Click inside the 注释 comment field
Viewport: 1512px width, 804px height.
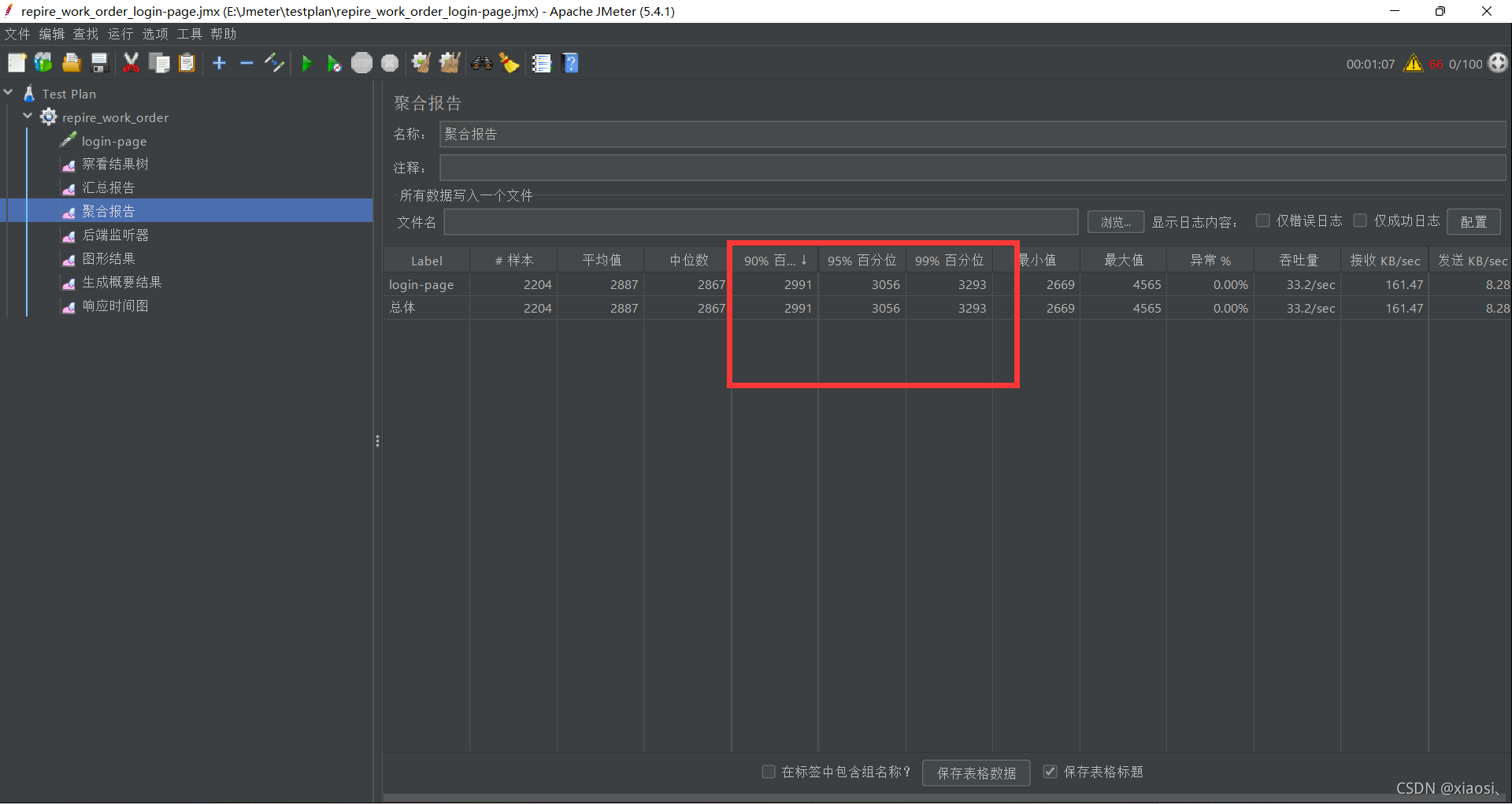click(973, 168)
